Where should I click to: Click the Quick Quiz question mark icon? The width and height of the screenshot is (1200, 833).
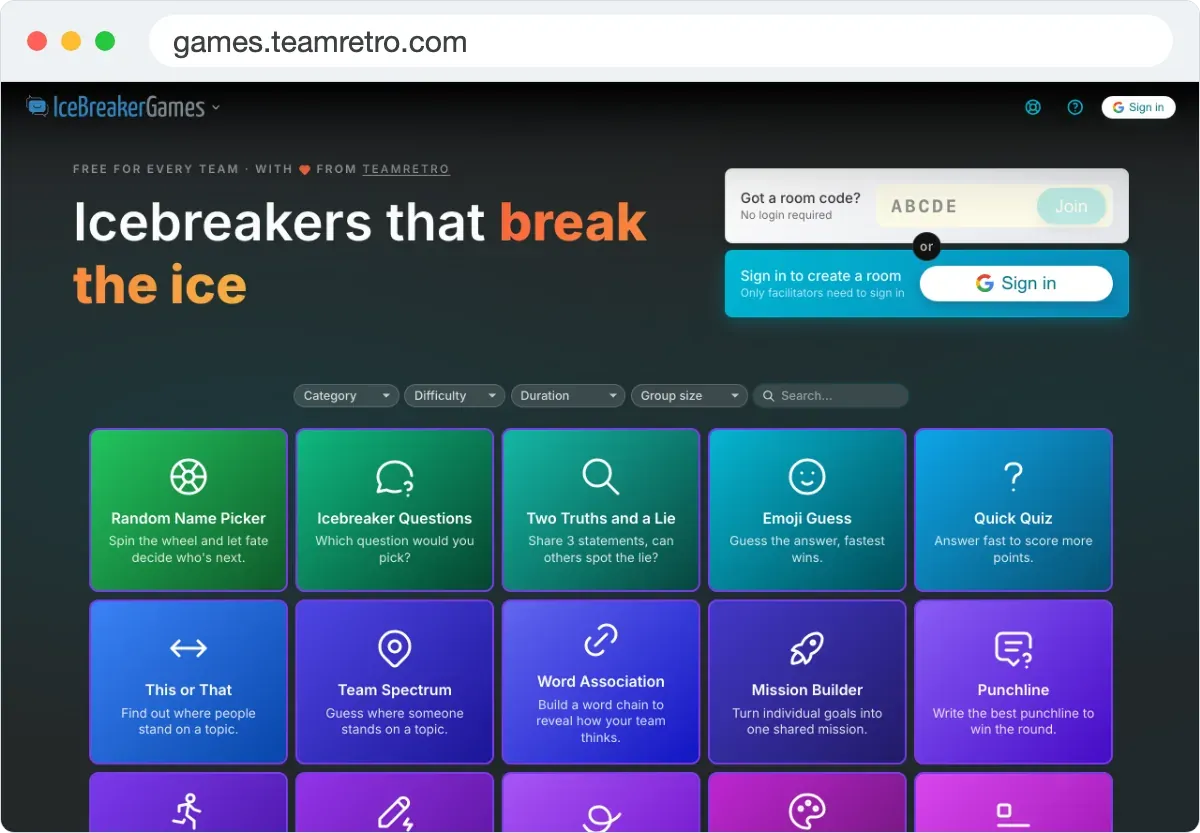point(1013,477)
